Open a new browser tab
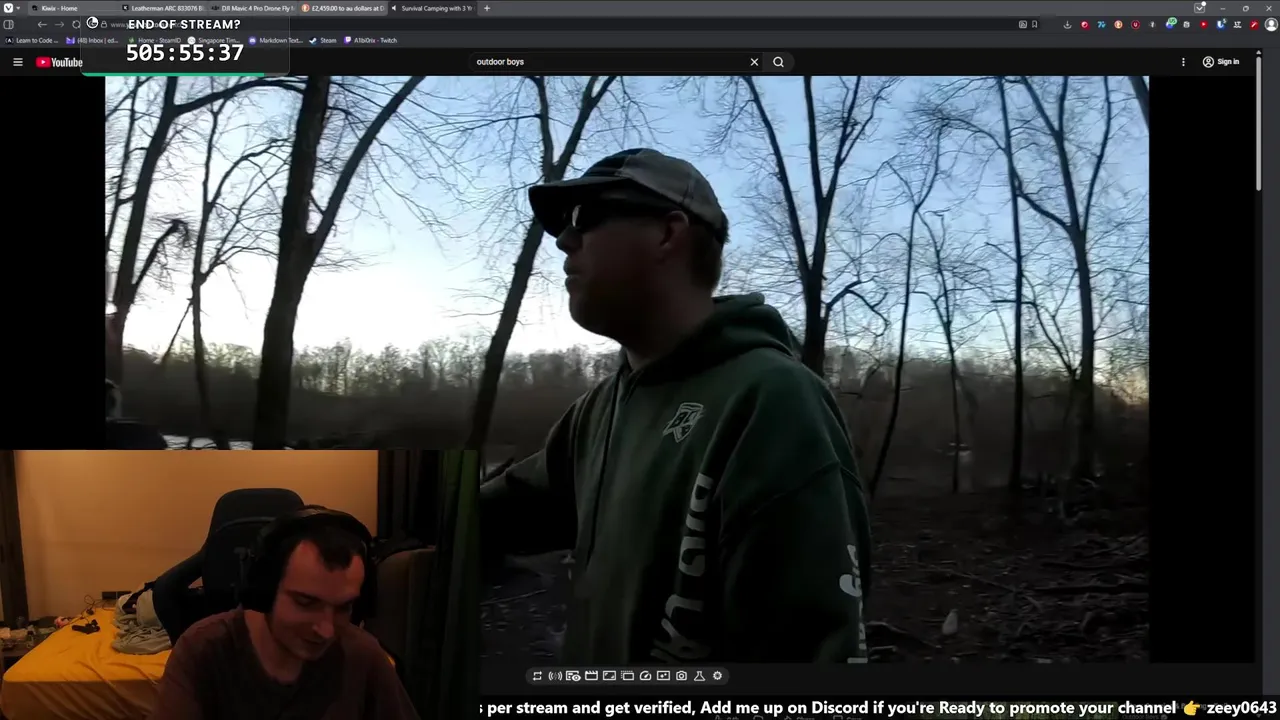 coord(487,8)
